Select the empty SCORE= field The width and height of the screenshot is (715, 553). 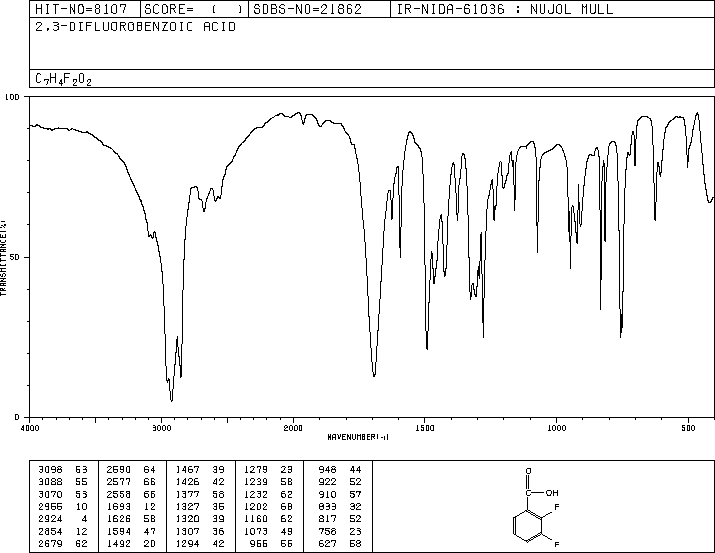(194, 9)
